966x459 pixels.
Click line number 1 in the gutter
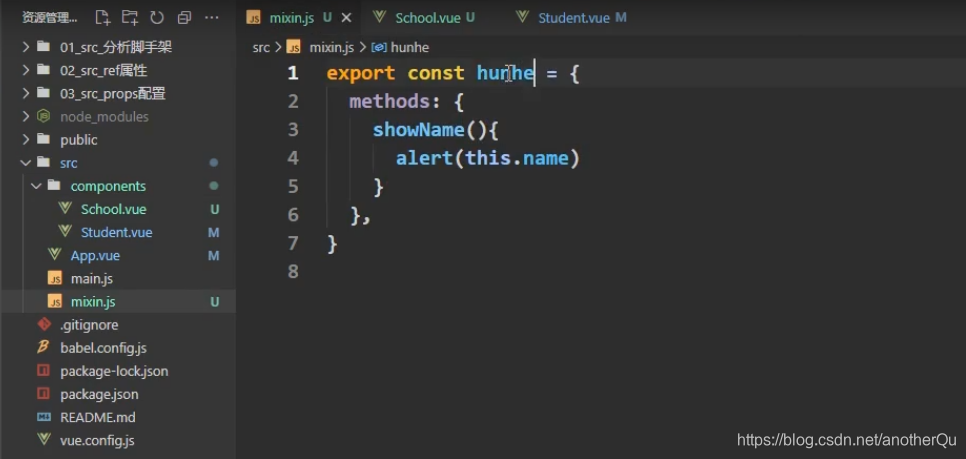293,73
